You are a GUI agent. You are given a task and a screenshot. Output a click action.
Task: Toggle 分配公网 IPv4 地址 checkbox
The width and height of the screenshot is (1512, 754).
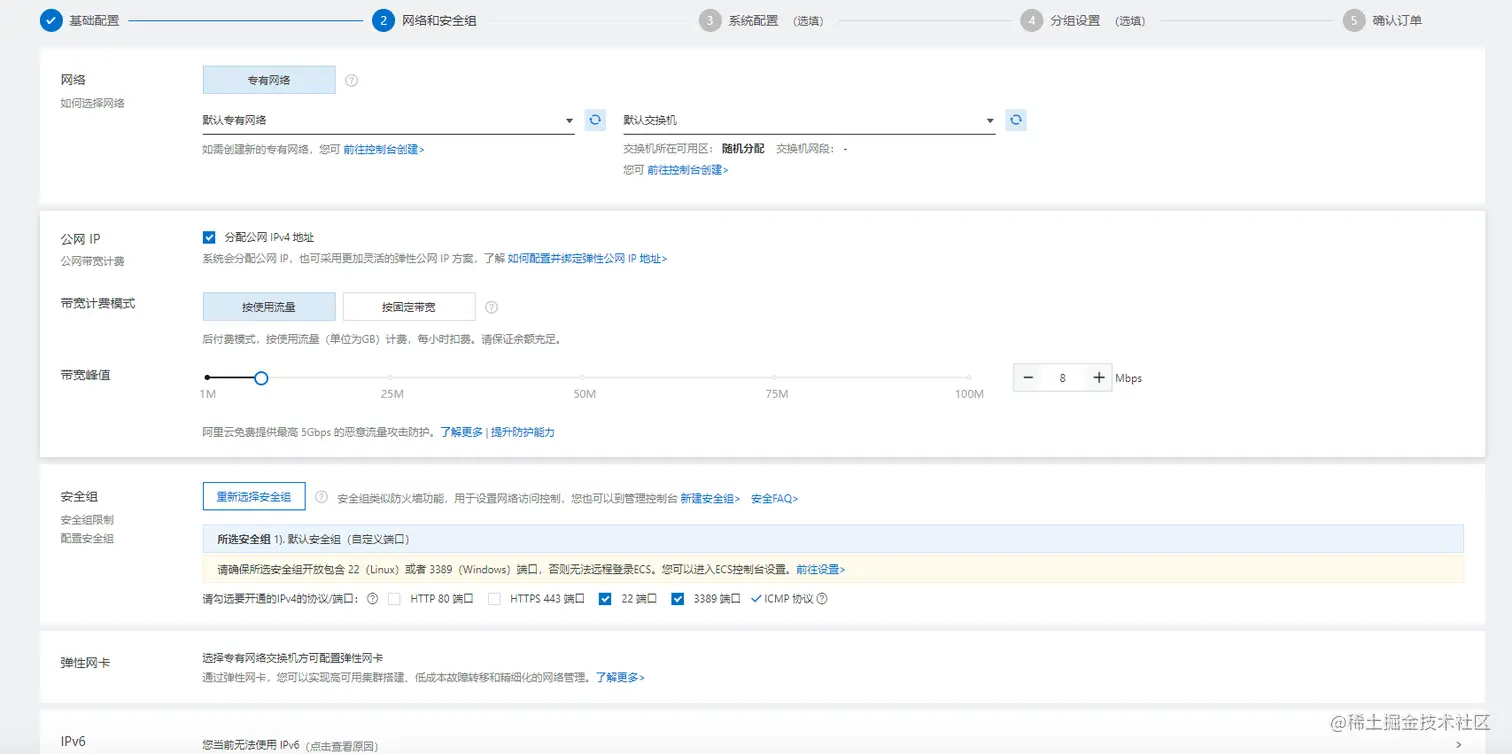tap(209, 237)
